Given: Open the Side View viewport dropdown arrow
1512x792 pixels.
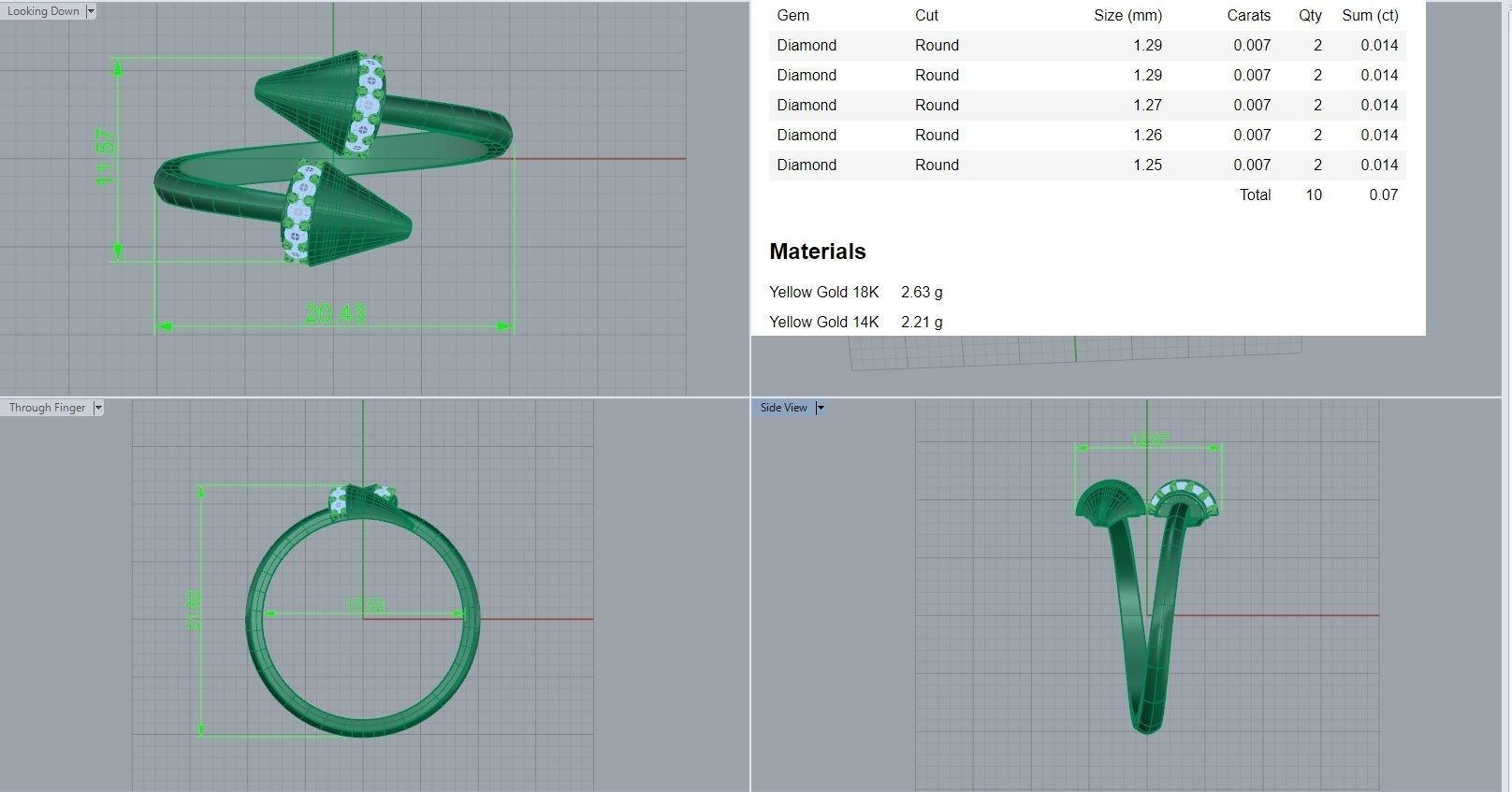Looking at the screenshot, I should [x=821, y=408].
